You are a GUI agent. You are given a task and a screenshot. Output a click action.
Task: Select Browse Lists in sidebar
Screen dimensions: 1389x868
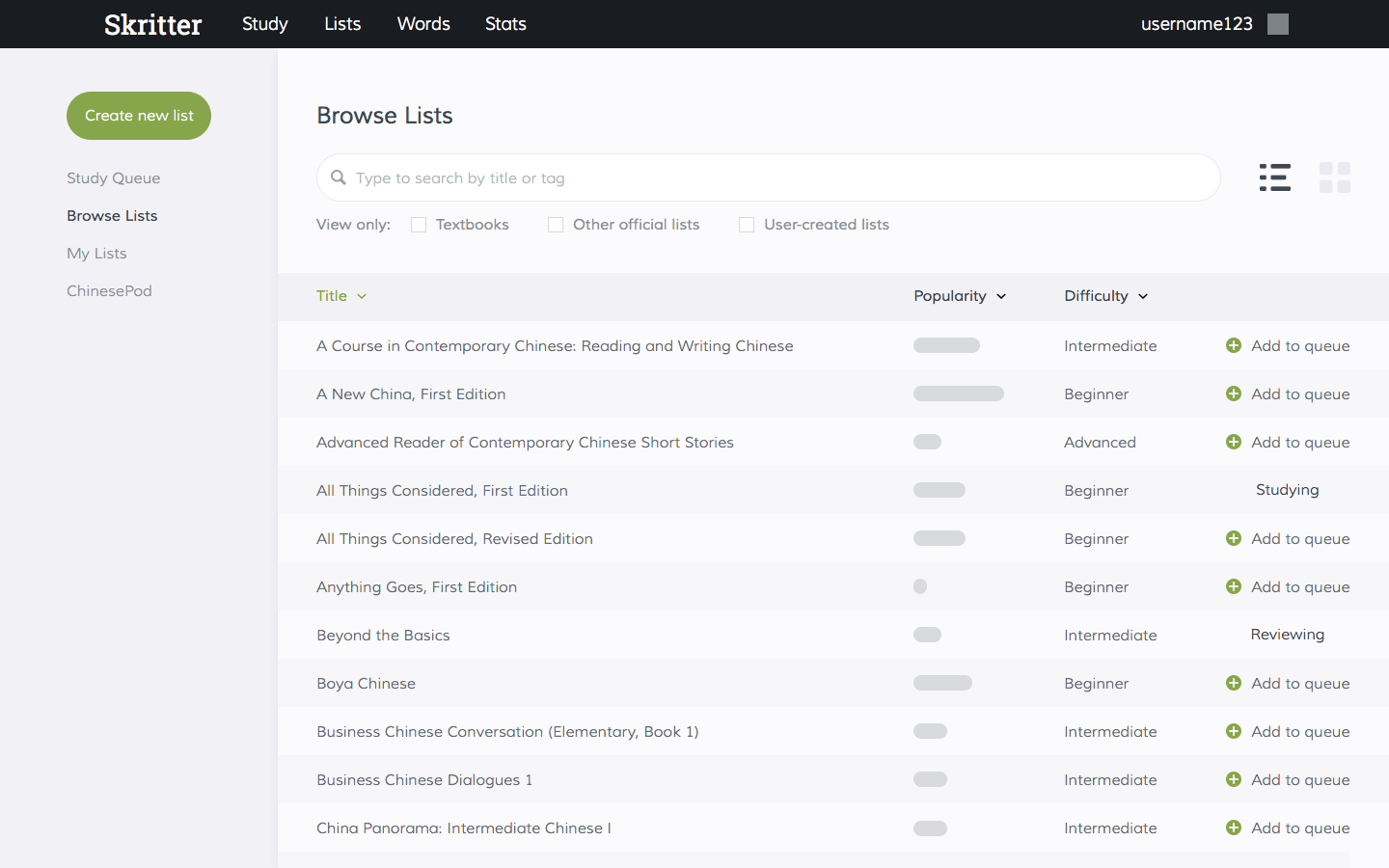click(x=112, y=216)
